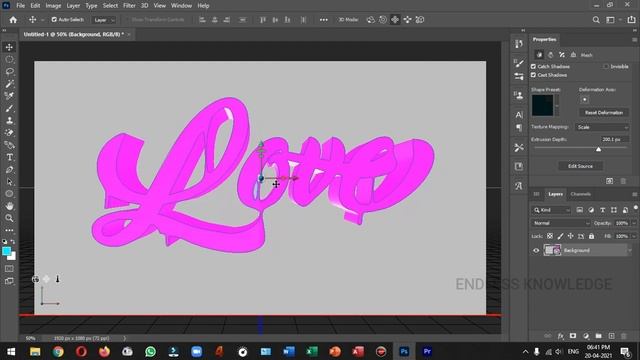Toggle lock image pixels brush icon

pyautogui.click(x=560, y=236)
